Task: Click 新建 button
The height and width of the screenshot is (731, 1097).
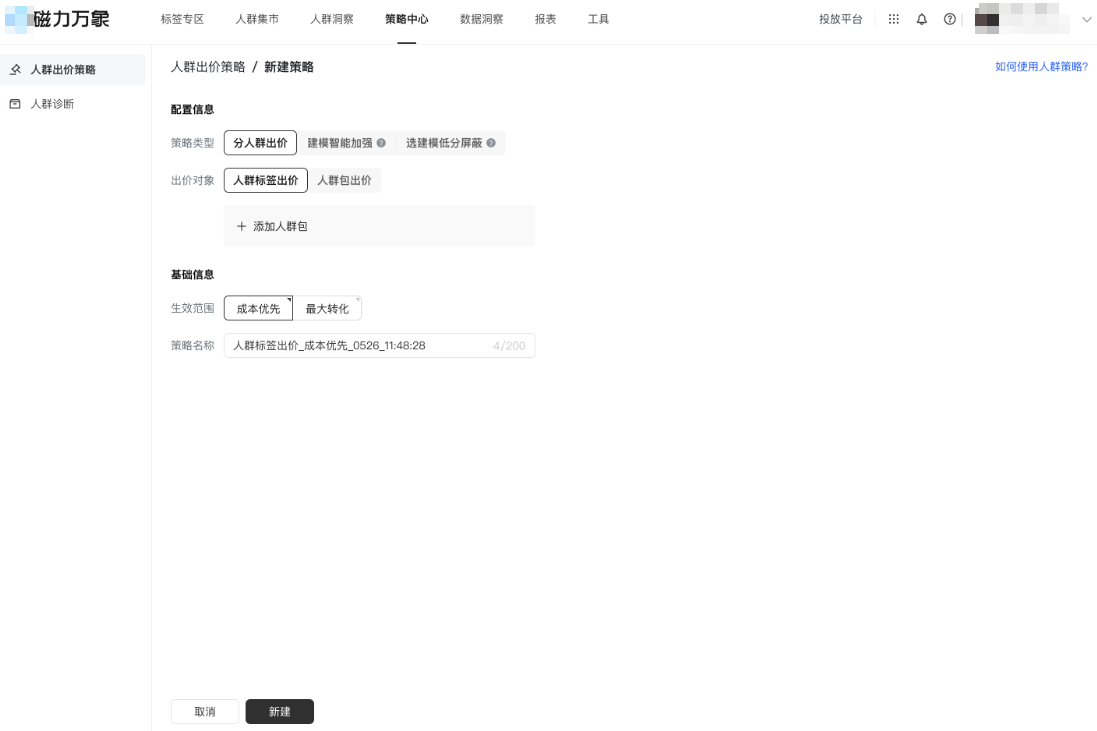Action: pyautogui.click(x=280, y=711)
